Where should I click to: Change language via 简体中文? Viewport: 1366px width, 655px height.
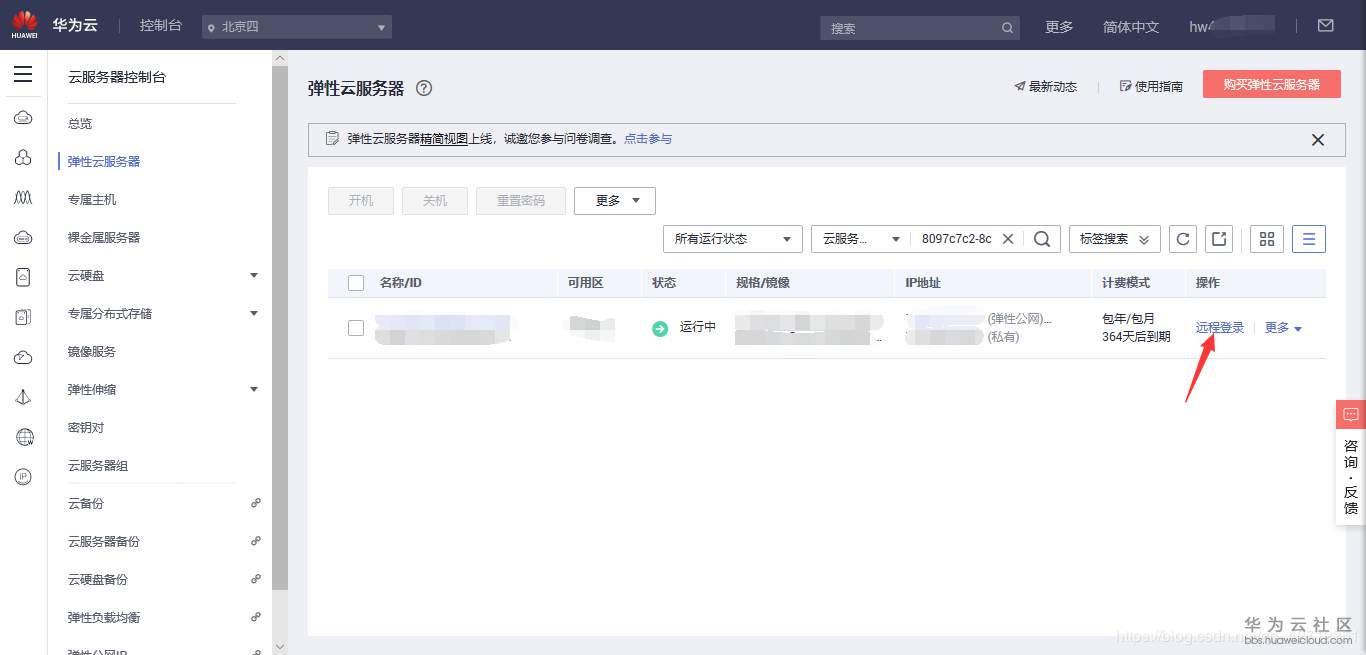(x=1131, y=27)
